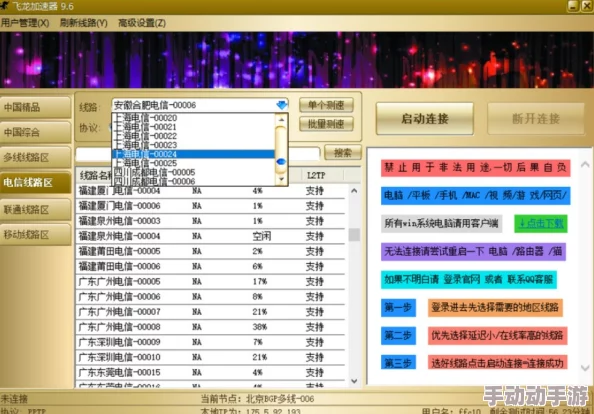Viewport: 594px width, 414px height.
Task: Choose 上海电信-00022 in the dropdown list
Action: [x=193, y=136]
